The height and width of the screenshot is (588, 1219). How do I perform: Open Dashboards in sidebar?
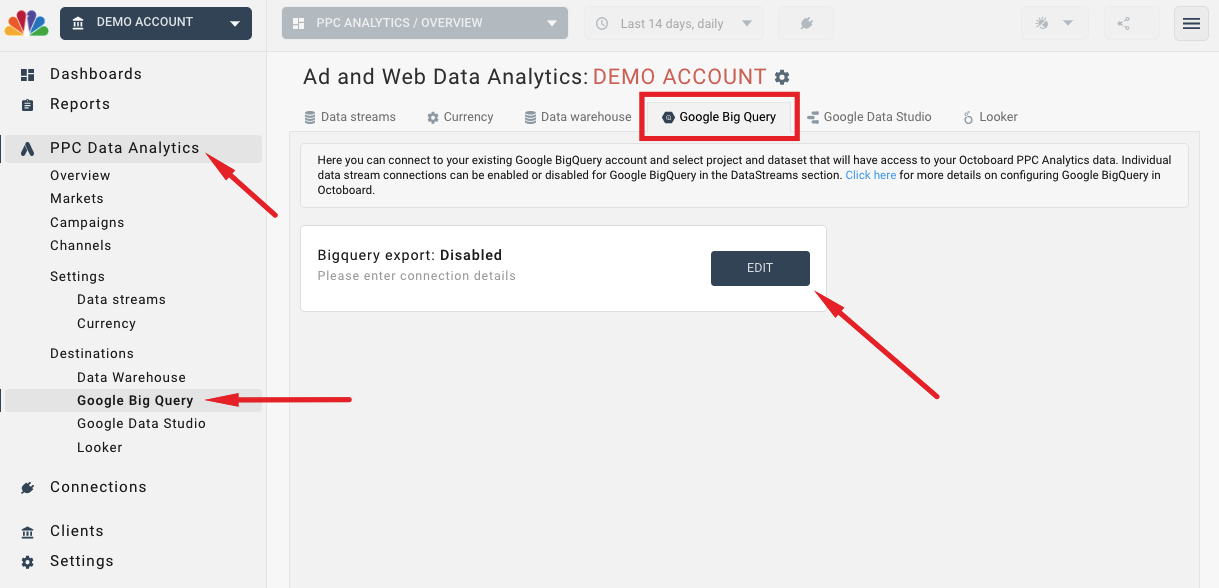click(x=96, y=74)
